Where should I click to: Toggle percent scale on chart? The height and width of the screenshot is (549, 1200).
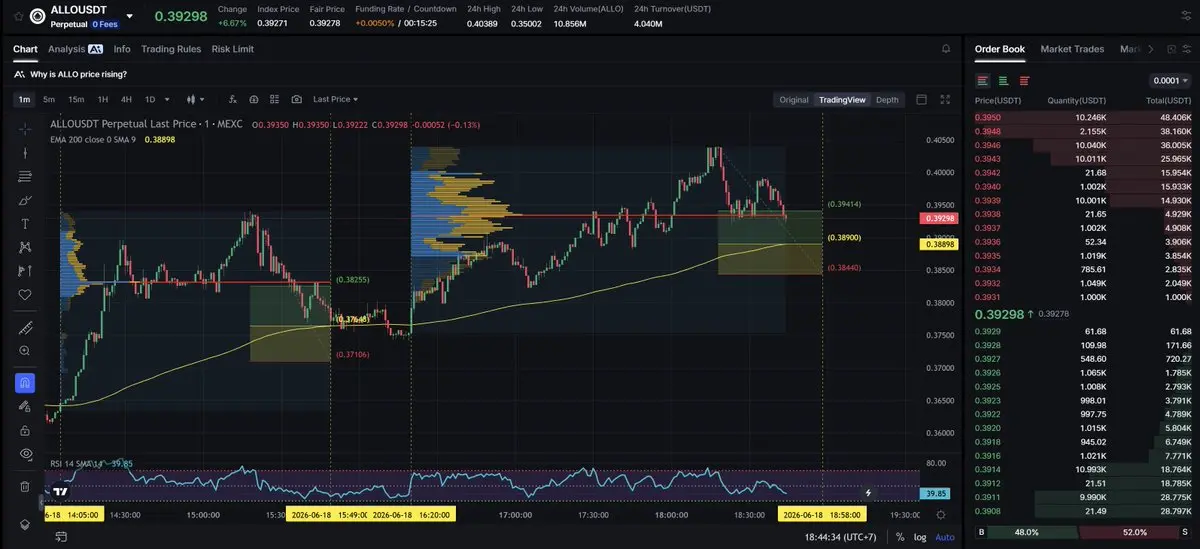coord(900,537)
